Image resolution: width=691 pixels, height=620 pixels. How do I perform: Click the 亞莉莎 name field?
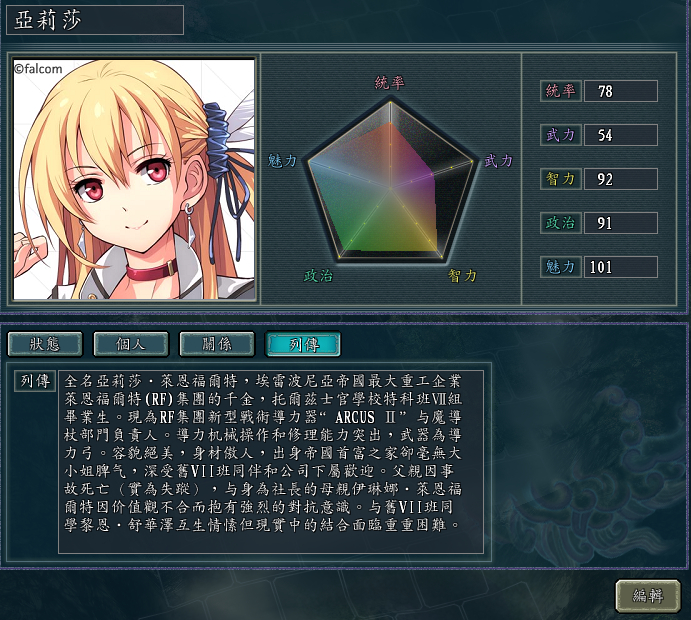[95, 20]
